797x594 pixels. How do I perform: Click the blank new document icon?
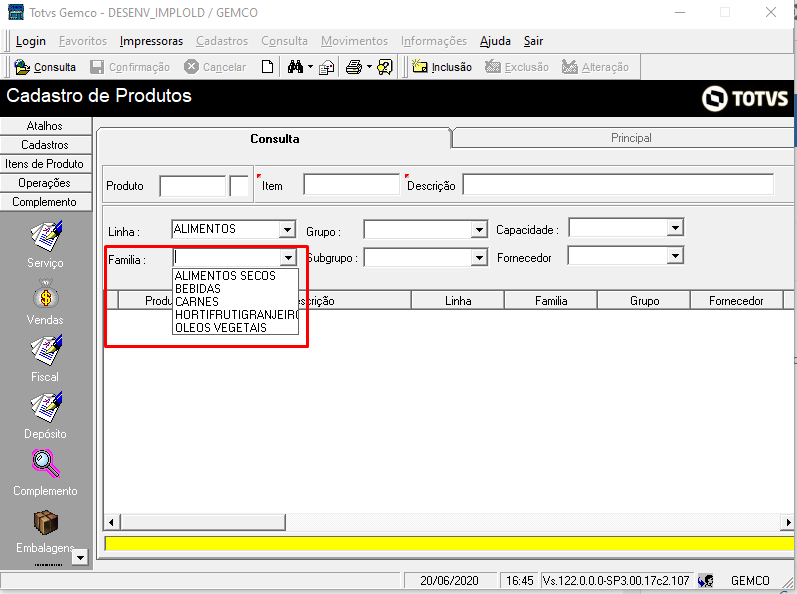pyautogui.click(x=267, y=67)
